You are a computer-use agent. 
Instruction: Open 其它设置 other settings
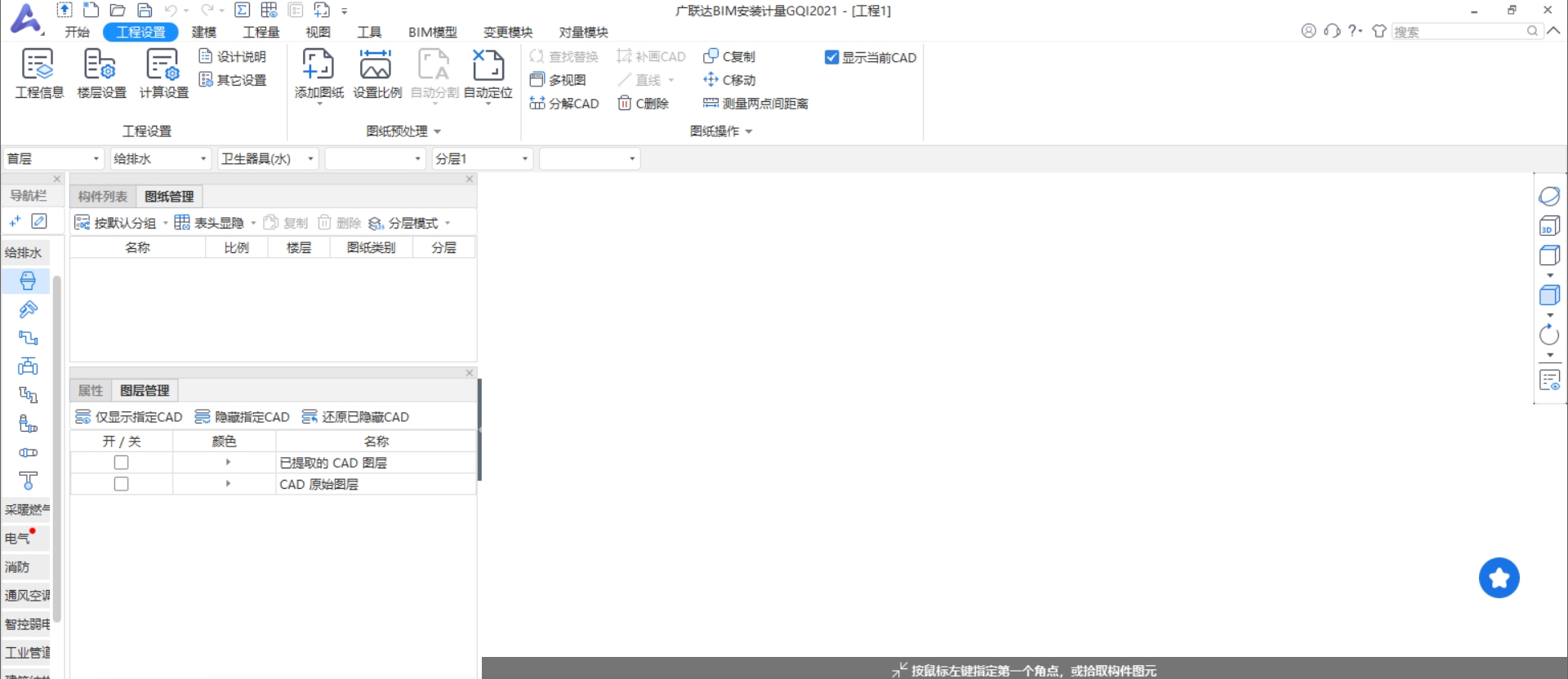point(233,80)
